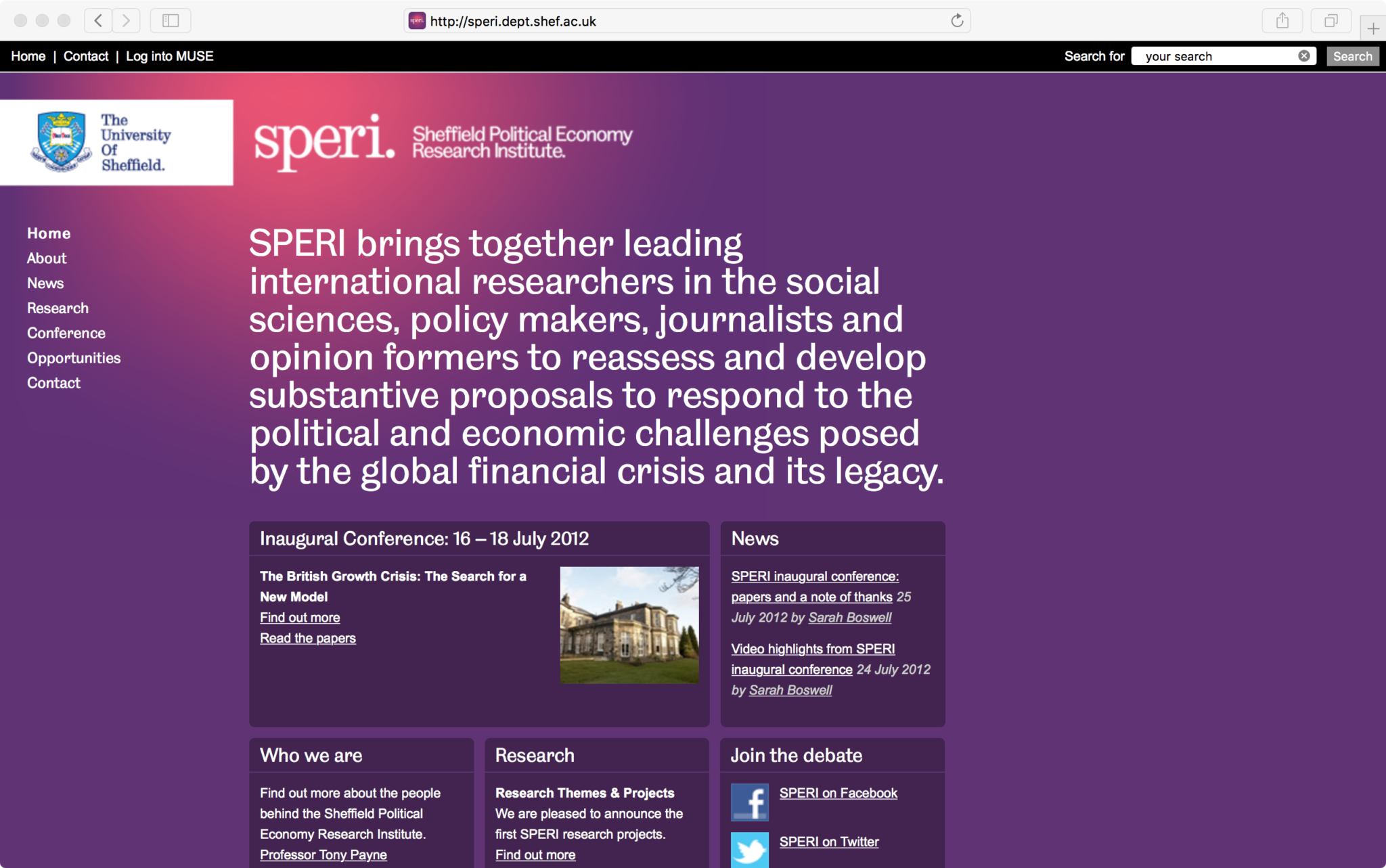This screenshot has width=1386, height=868.
Task: Select Research in the left sidebar
Action: [58, 309]
